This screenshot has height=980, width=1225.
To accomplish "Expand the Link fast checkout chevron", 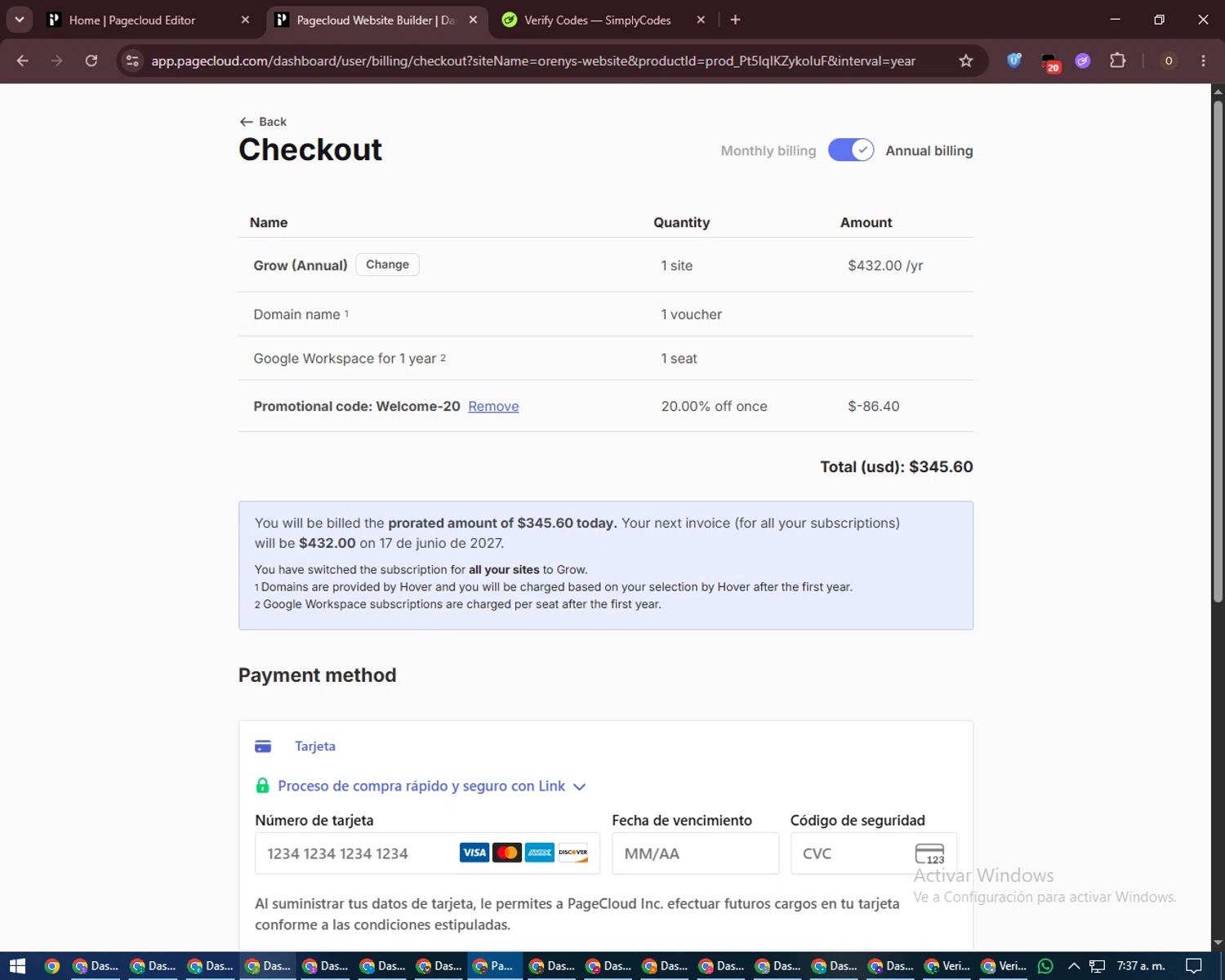I will (x=580, y=786).
